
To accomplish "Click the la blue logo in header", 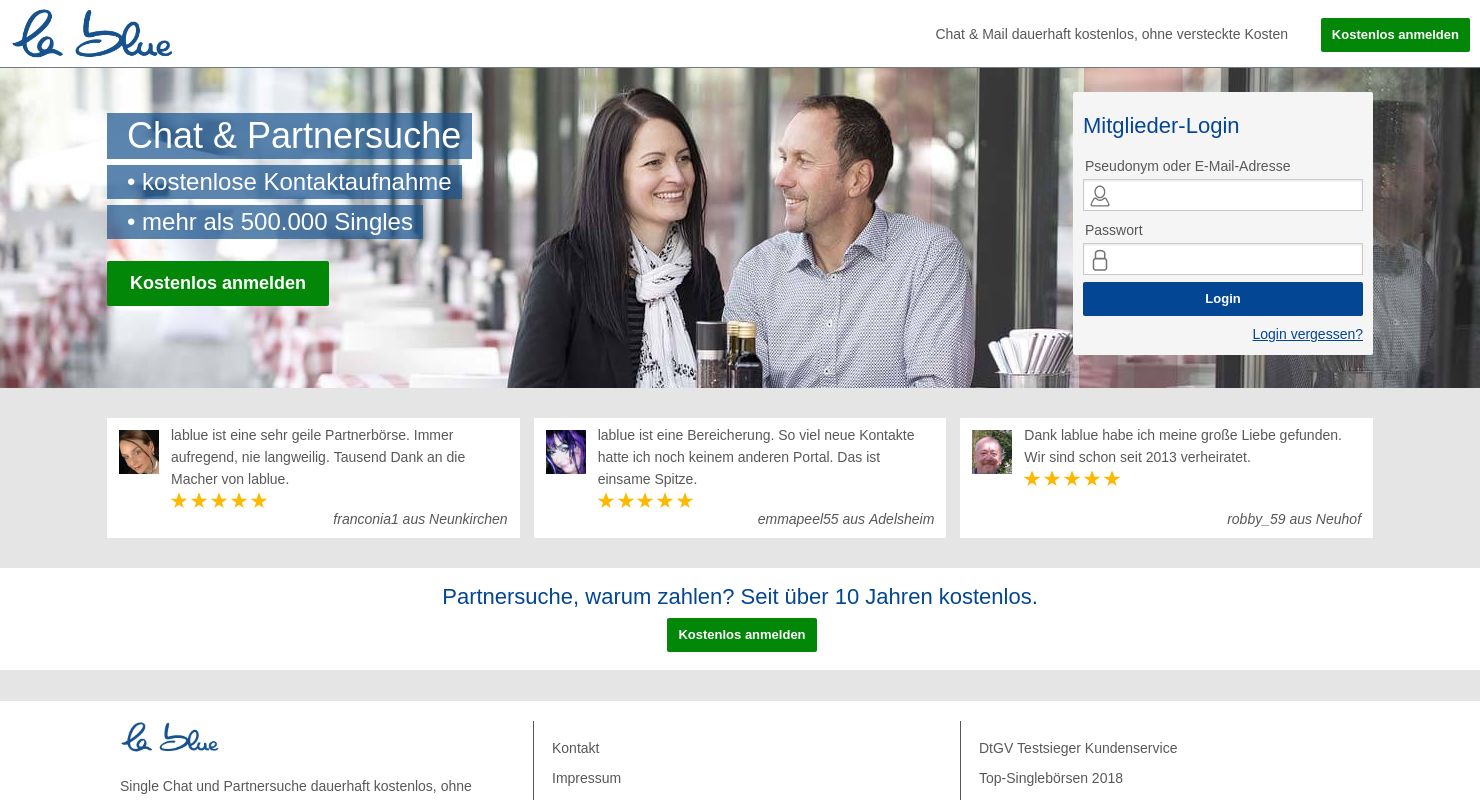I will point(92,34).
